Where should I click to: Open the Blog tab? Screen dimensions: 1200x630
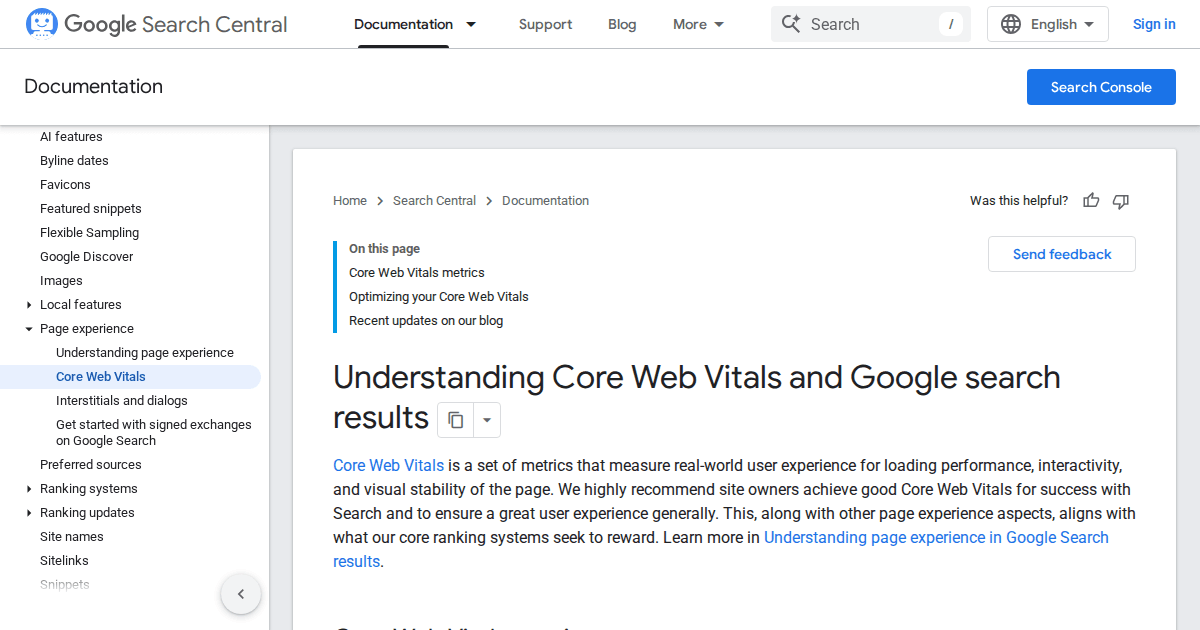622,24
